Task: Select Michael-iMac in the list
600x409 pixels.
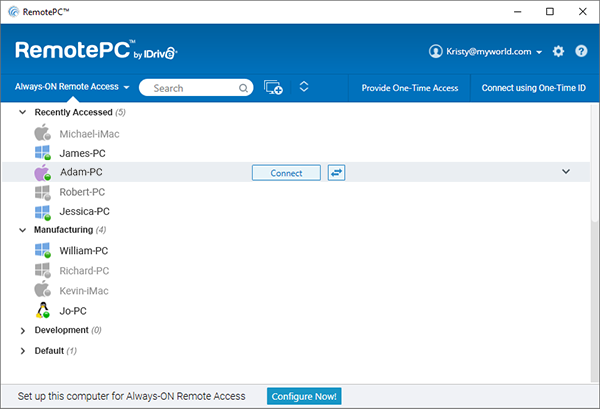Action: pos(89,134)
